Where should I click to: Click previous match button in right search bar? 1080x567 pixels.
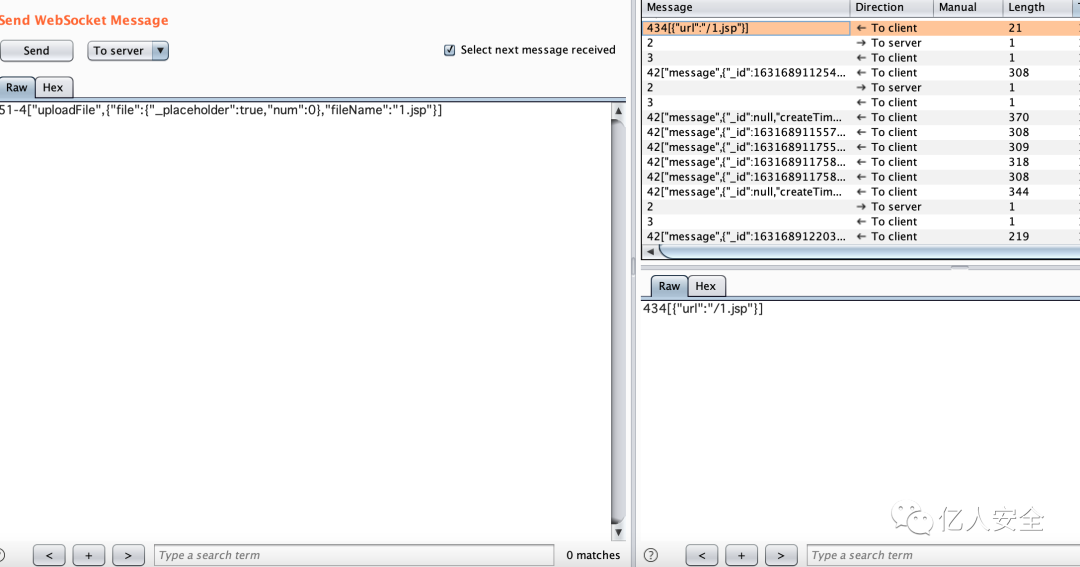point(701,555)
